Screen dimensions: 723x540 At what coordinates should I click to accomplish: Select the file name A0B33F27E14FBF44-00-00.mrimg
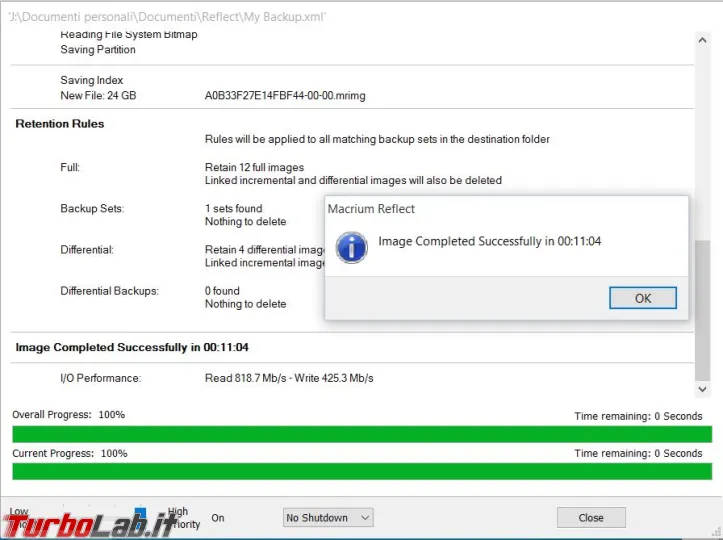(x=285, y=95)
